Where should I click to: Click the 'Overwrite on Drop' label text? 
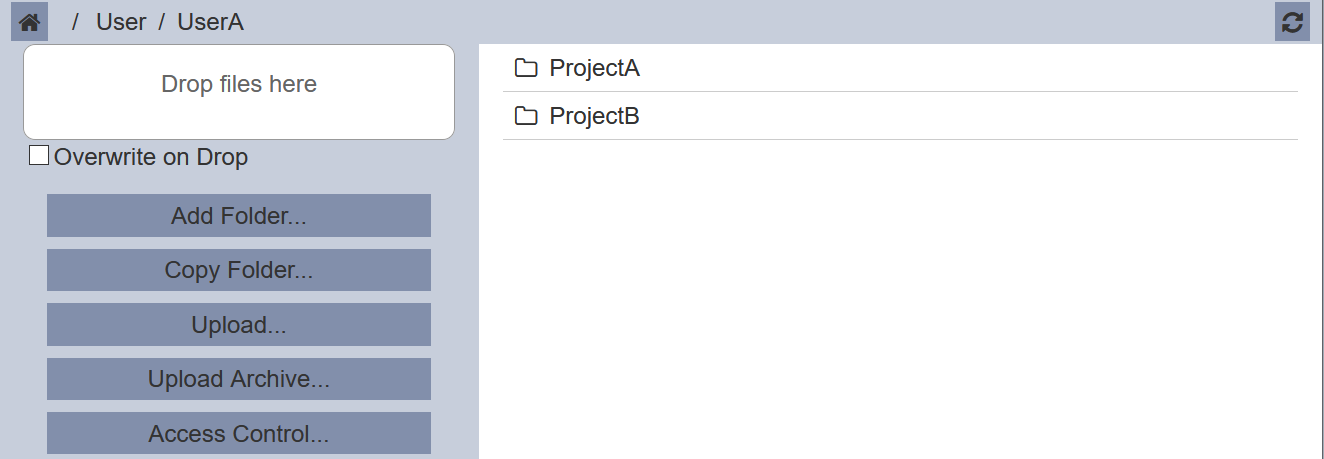(151, 157)
